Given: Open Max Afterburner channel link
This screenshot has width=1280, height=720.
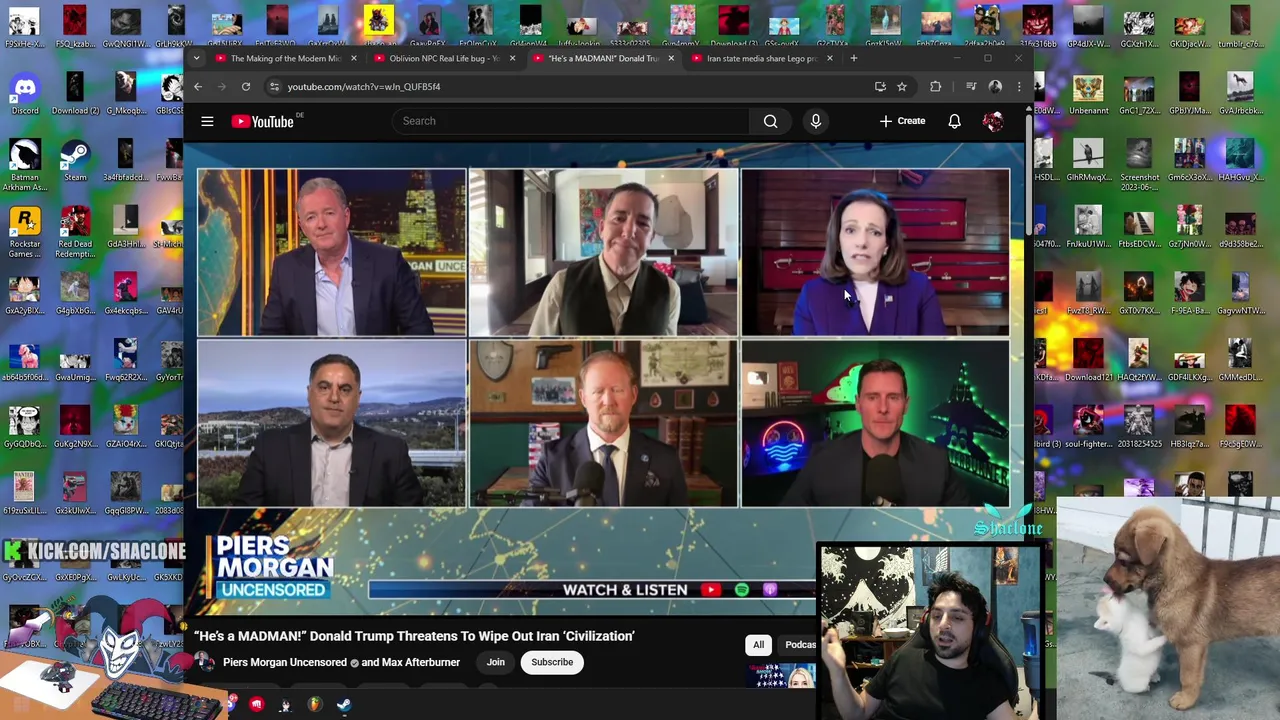Looking at the screenshot, I should click(420, 662).
